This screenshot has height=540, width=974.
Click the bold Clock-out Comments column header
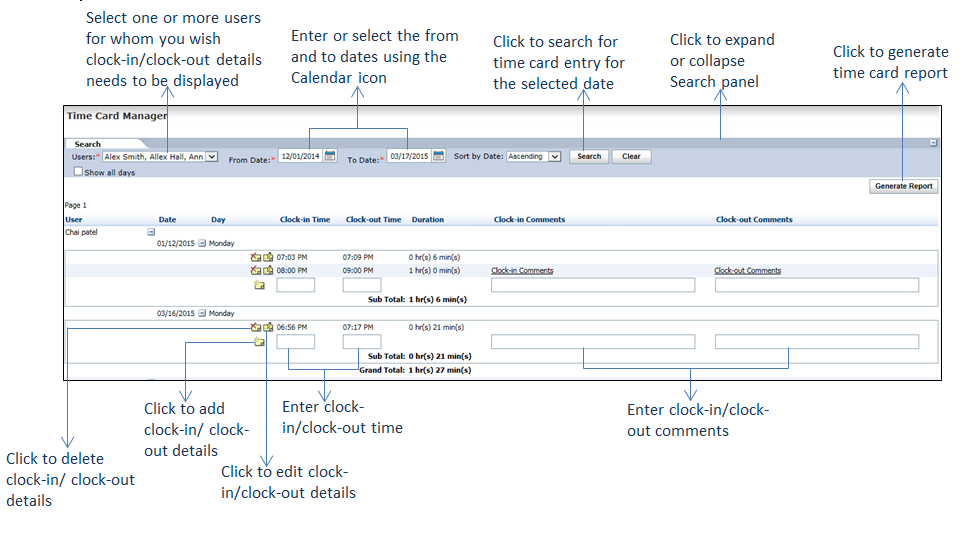(x=754, y=220)
